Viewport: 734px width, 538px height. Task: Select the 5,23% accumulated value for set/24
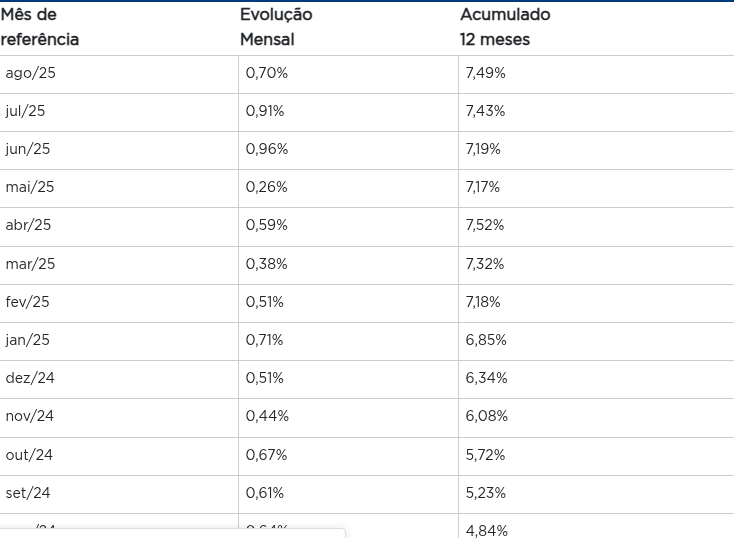click(486, 493)
